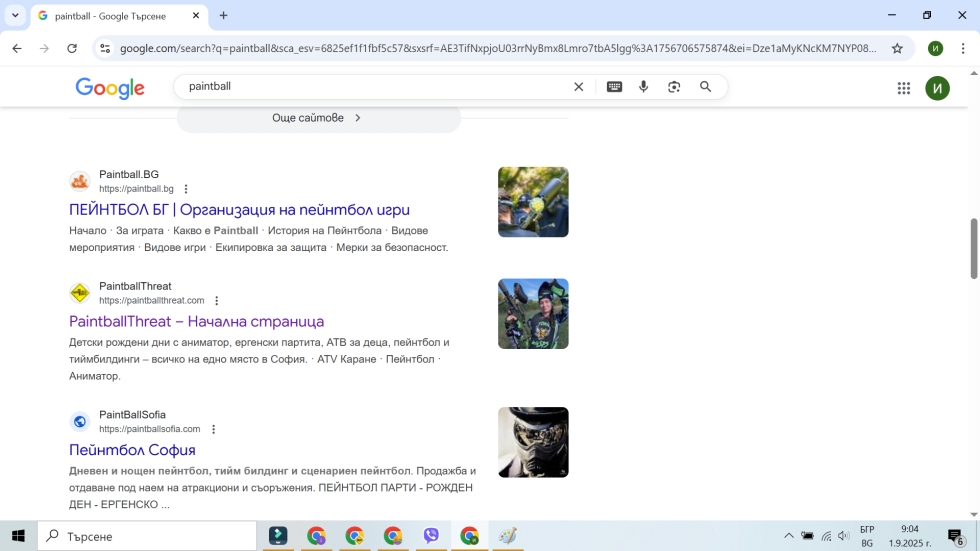The width and height of the screenshot is (980, 551).
Task: Open ПЕЙНТБОЛ БГ result link
Action: tap(239, 210)
